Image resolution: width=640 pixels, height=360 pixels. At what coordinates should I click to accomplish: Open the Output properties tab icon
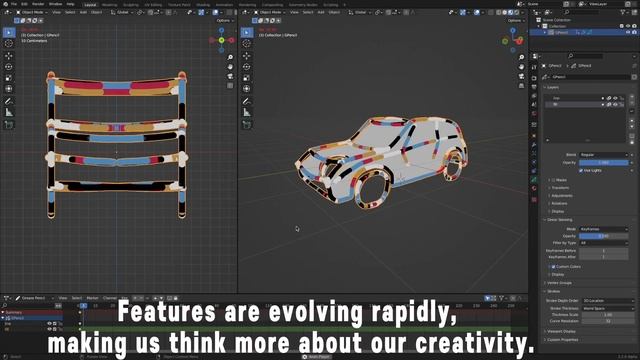click(x=534, y=87)
